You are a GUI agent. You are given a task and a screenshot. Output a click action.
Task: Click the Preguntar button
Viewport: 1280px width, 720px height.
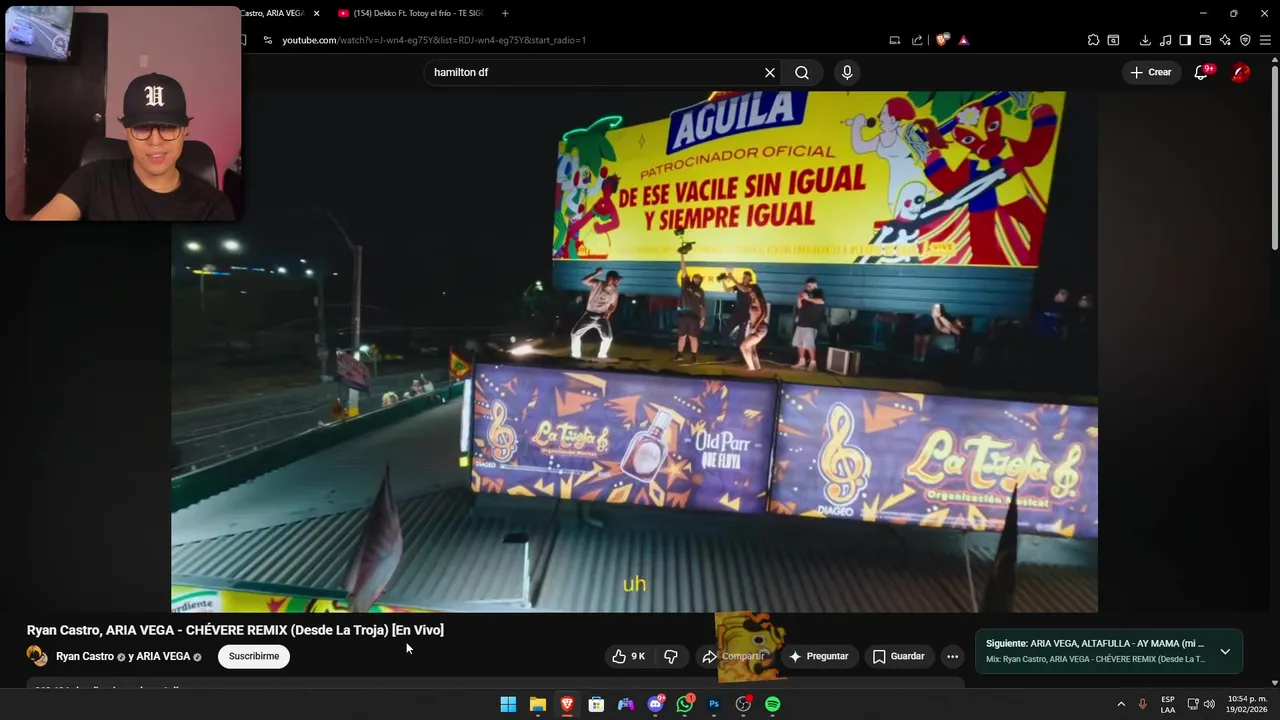(x=819, y=657)
